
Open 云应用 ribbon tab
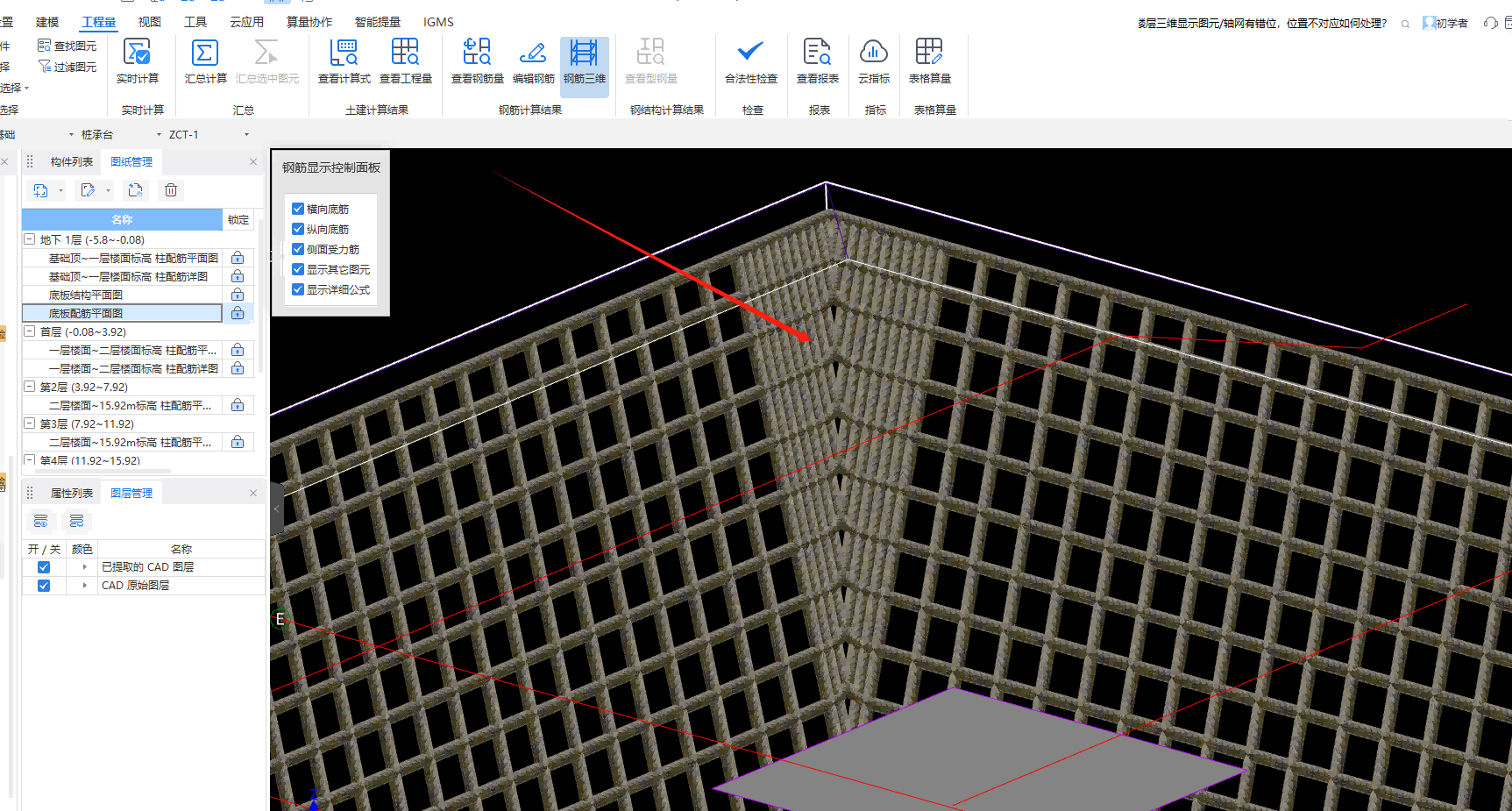(246, 22)
